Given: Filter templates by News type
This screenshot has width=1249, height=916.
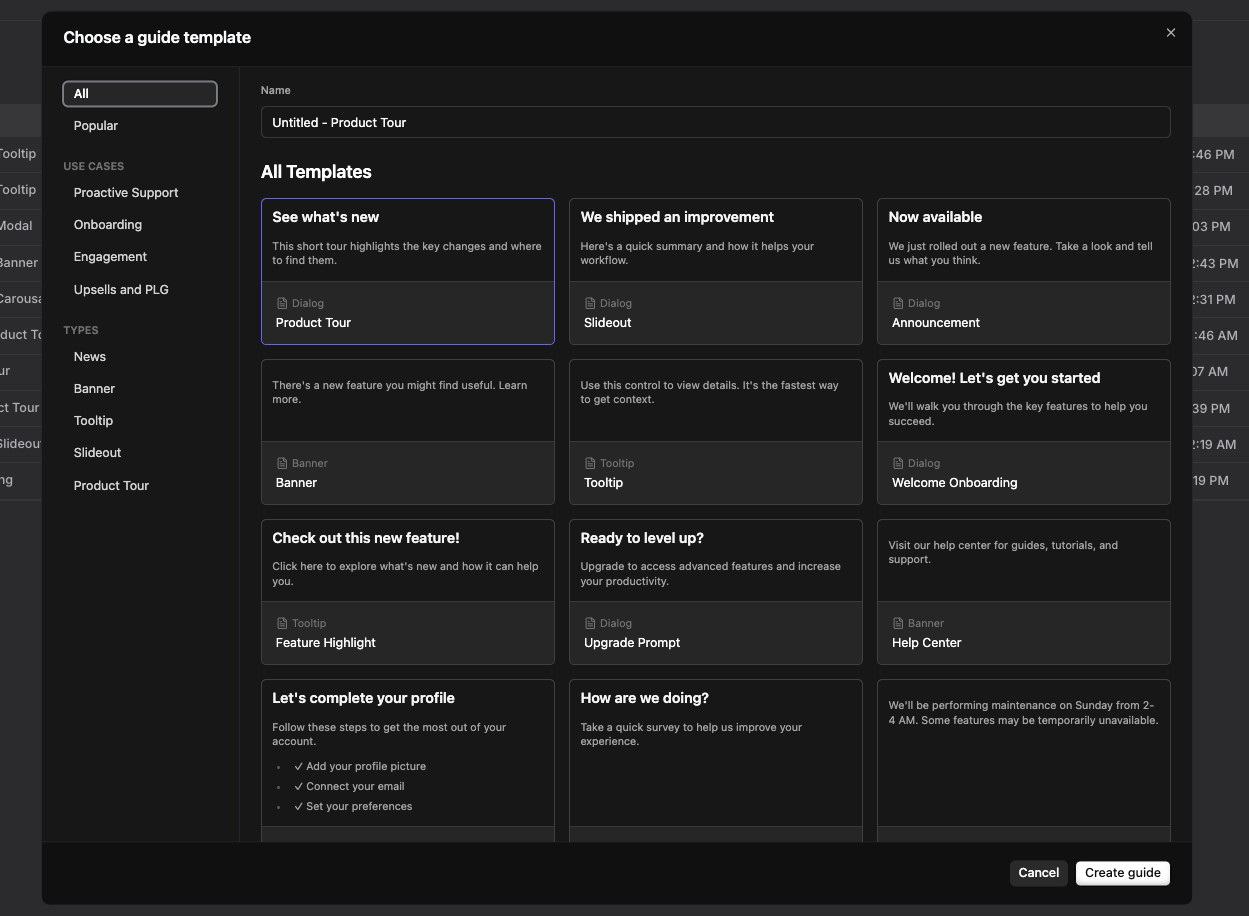Looking at the screenshot, I should [90, 357].
